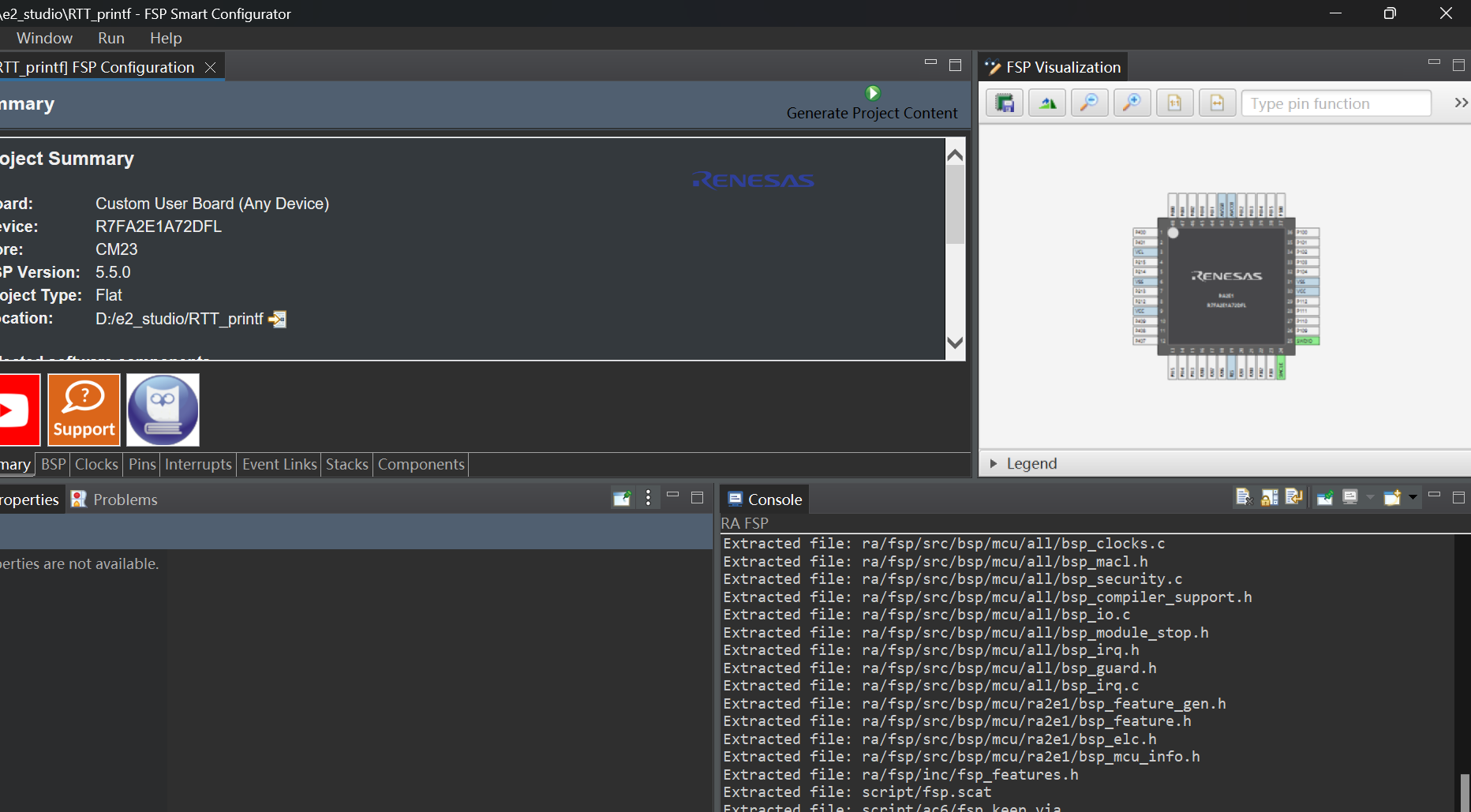Screen dimensions: 1471x812
Task: Minimize the FSP Configuration editor
Action: (930, 63)
